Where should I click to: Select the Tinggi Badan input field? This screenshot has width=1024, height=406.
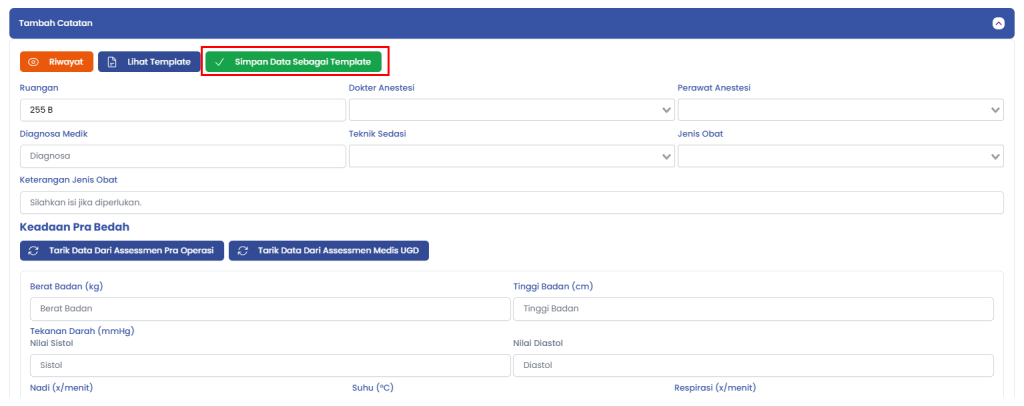tap(753, 309)
